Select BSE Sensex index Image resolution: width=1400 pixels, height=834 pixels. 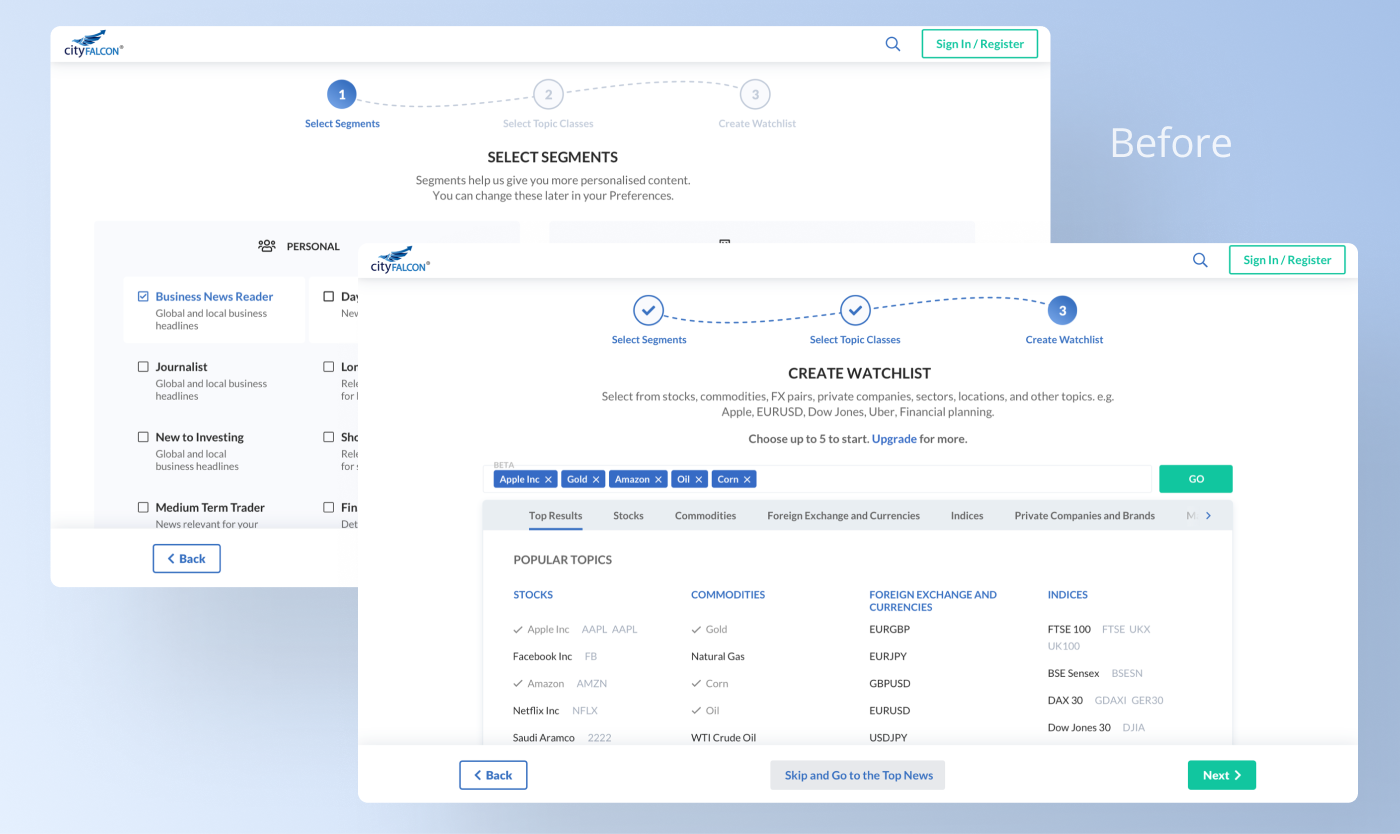point(1073,673)
